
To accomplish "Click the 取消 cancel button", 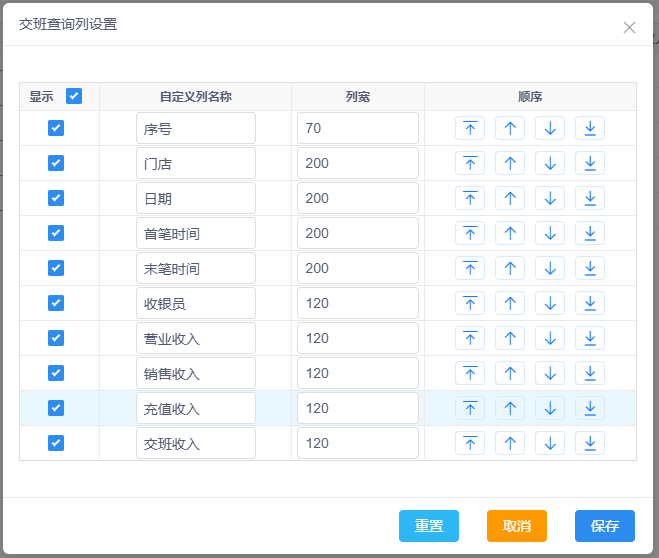I will pos(517,526).
